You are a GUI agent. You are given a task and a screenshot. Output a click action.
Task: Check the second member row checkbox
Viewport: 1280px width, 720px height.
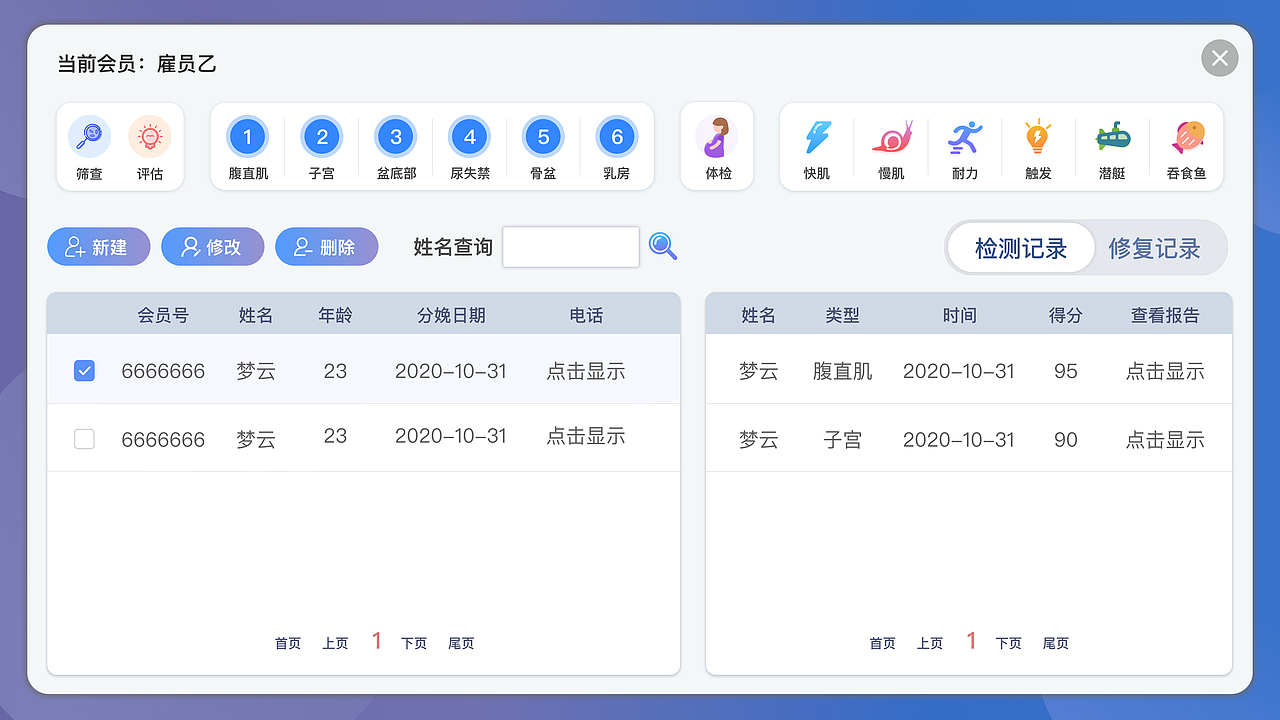coord(84,438)
